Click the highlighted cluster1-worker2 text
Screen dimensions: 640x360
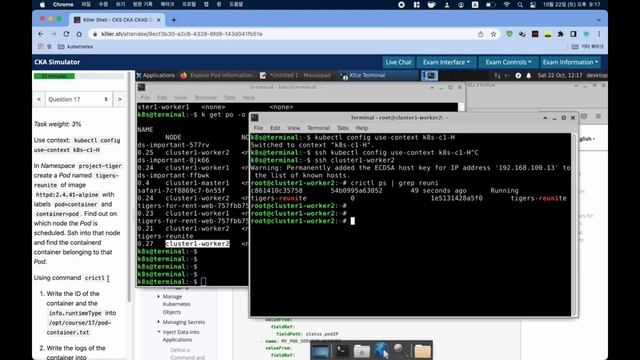coord(198,244)
